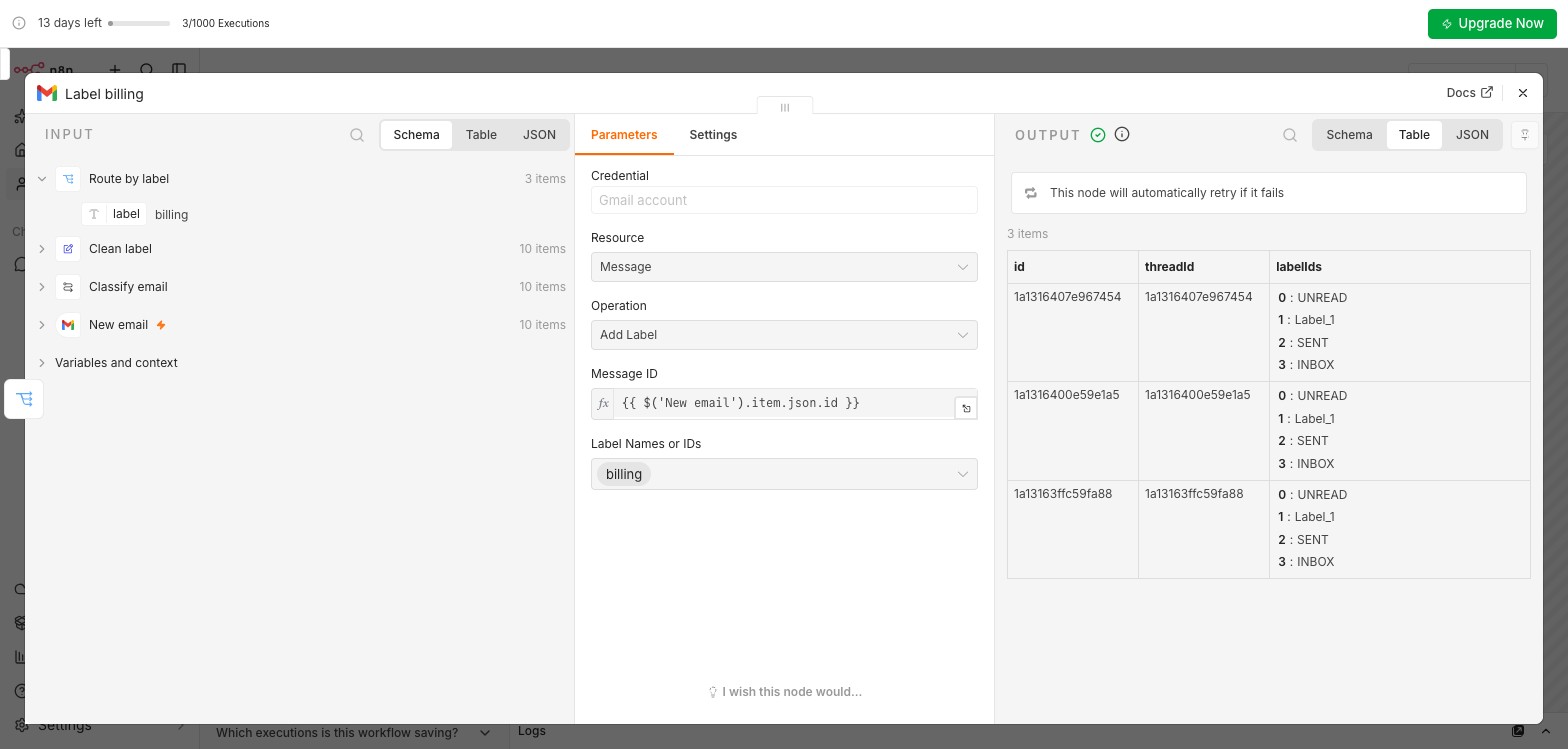Viewport: 1568px width, 749px height.
Task: Grab the panel drag handle above Parameters
Action: coord(785,107)
